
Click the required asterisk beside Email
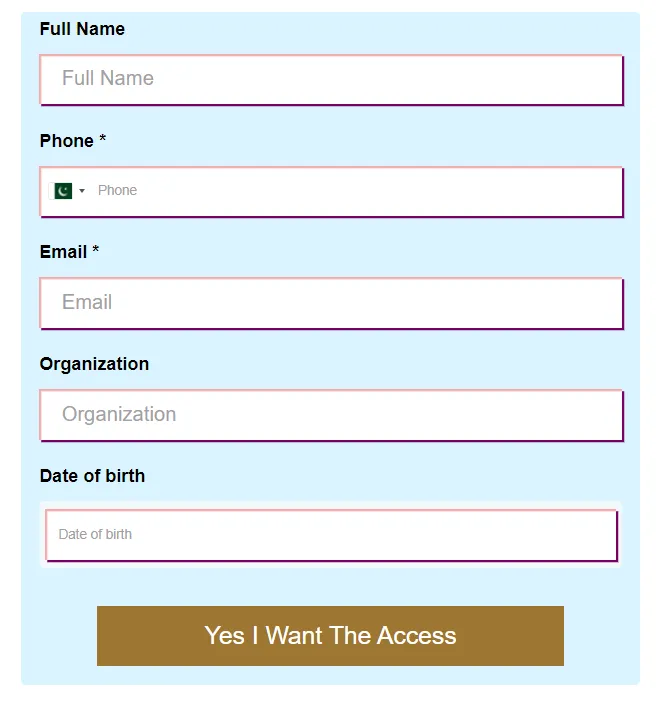(x=95, y=250)
